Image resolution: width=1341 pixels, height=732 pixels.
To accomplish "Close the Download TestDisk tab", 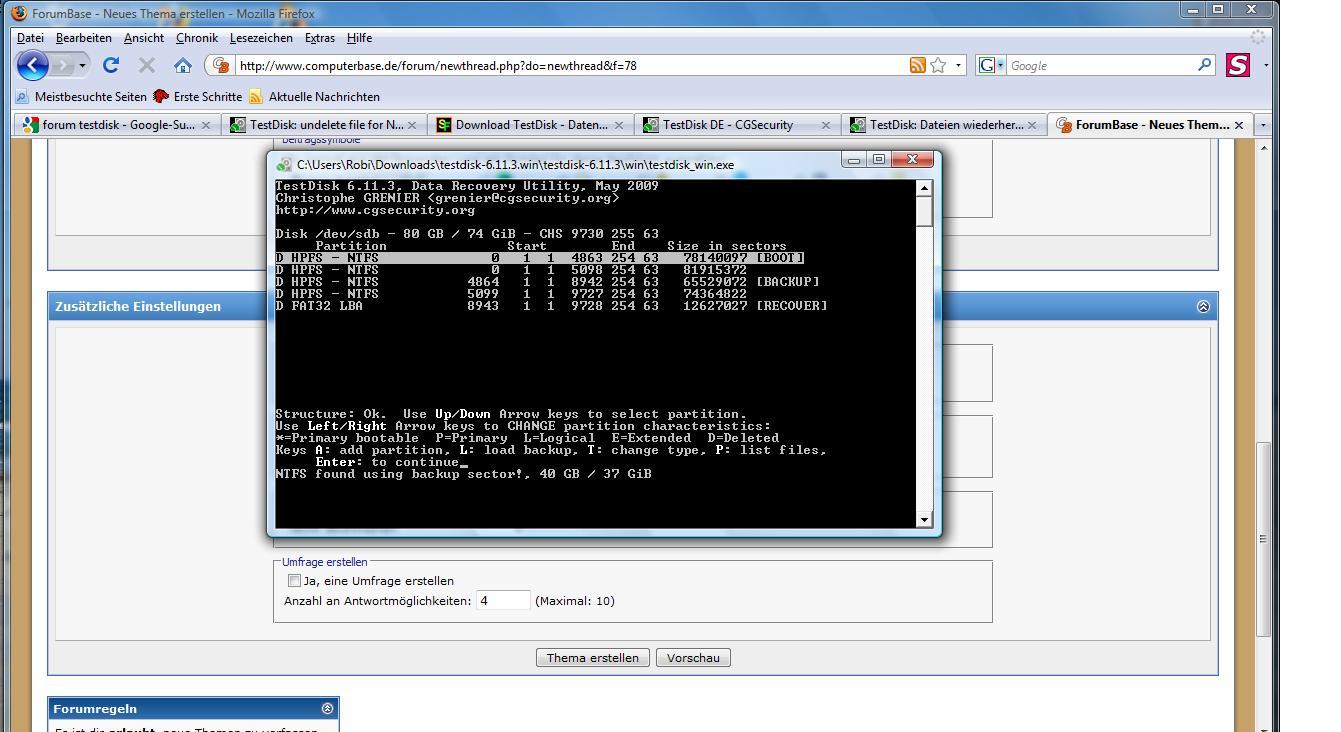I will tap(619, 125).
